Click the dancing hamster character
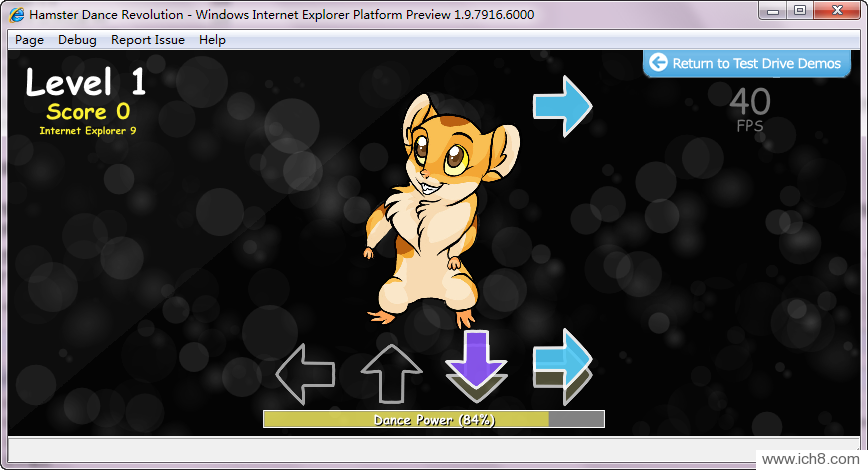The width and height of the screenshot is (868, 470). (440, 209)
